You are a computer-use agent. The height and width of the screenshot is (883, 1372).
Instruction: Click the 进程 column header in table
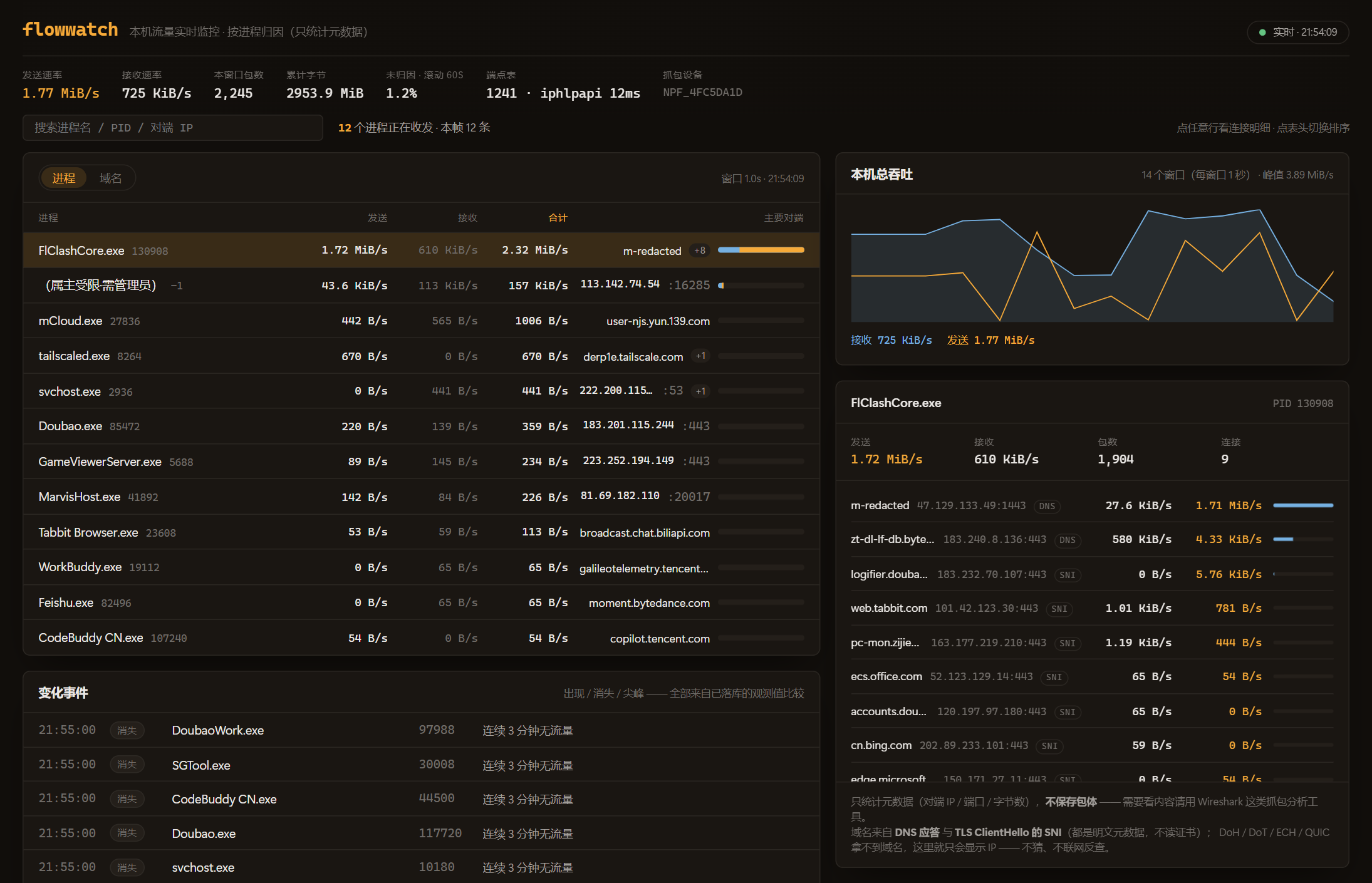(x=48, y=218)
